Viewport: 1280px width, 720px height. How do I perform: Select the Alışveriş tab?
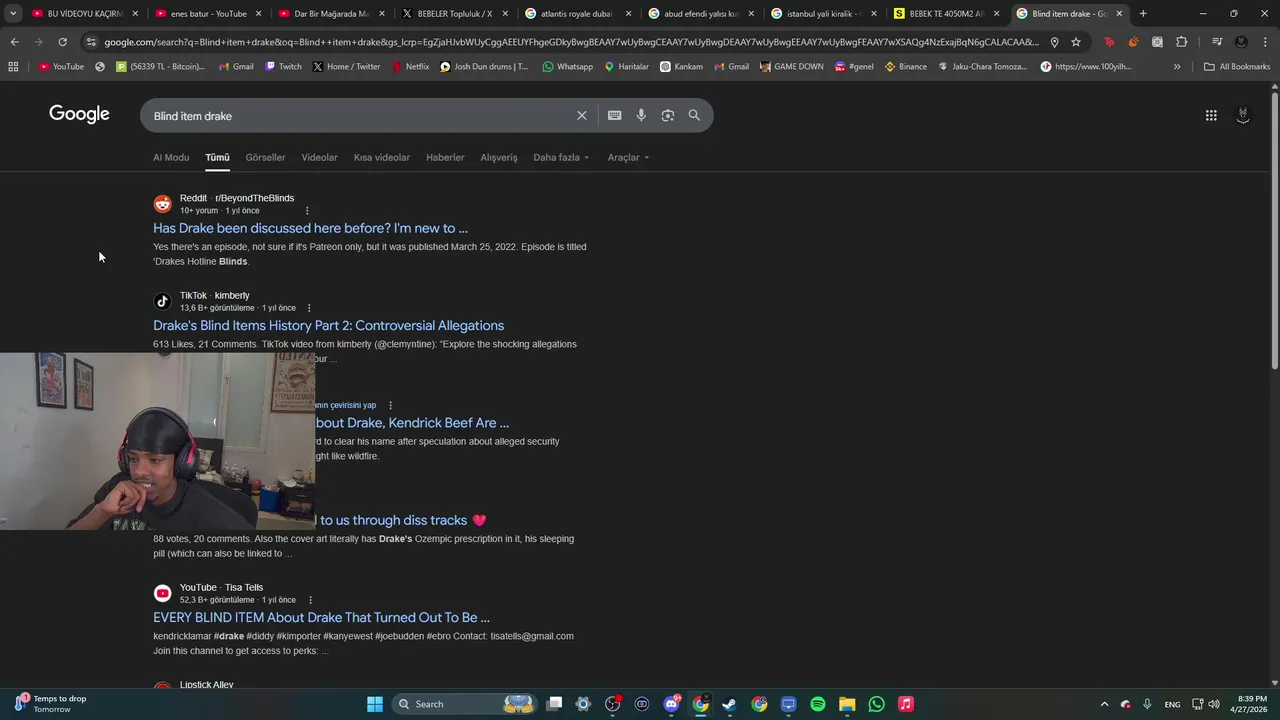click(499, 157)
